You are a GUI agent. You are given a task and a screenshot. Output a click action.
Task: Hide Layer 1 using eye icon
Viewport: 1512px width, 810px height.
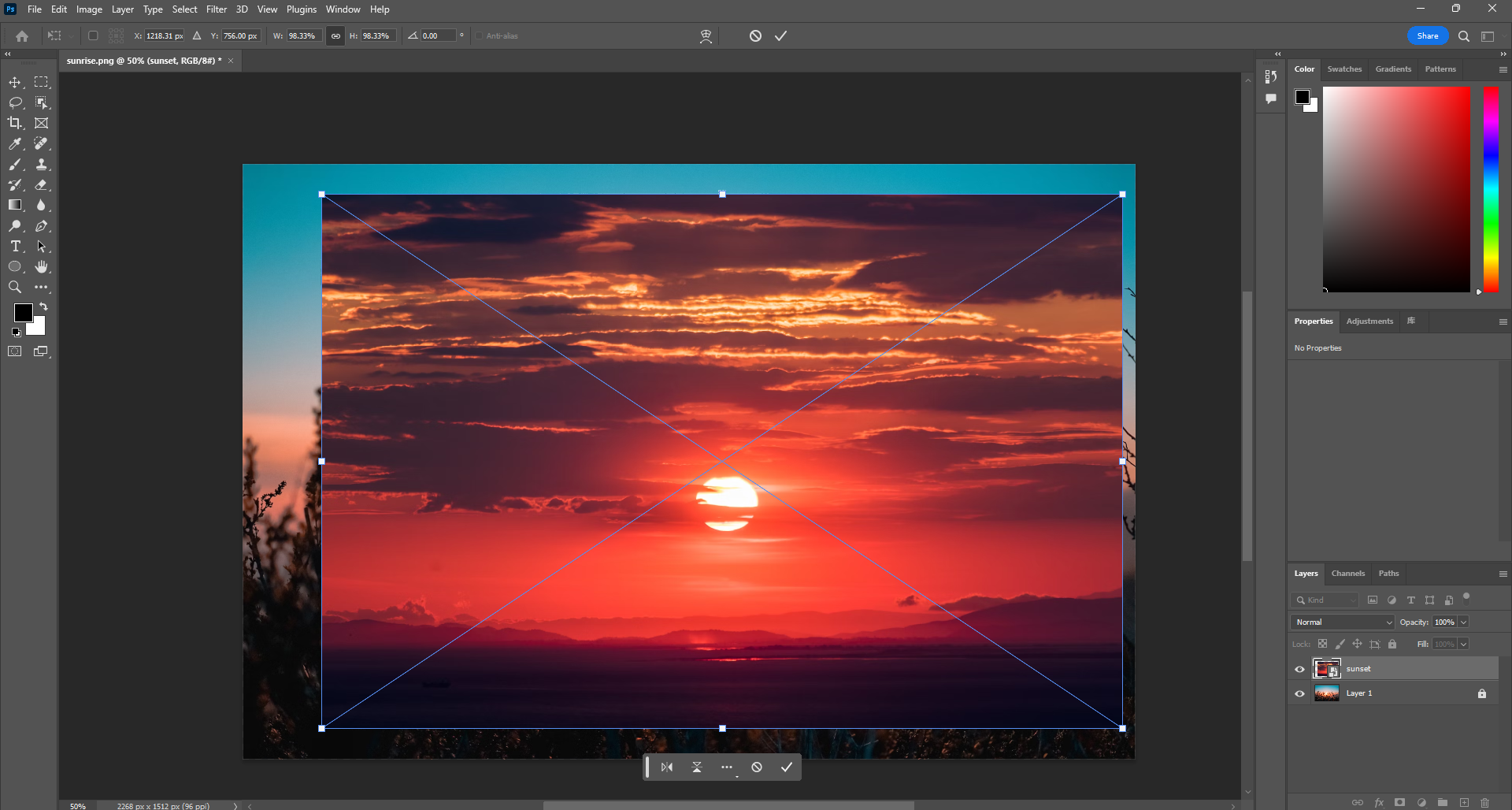tap(1299, 693)
